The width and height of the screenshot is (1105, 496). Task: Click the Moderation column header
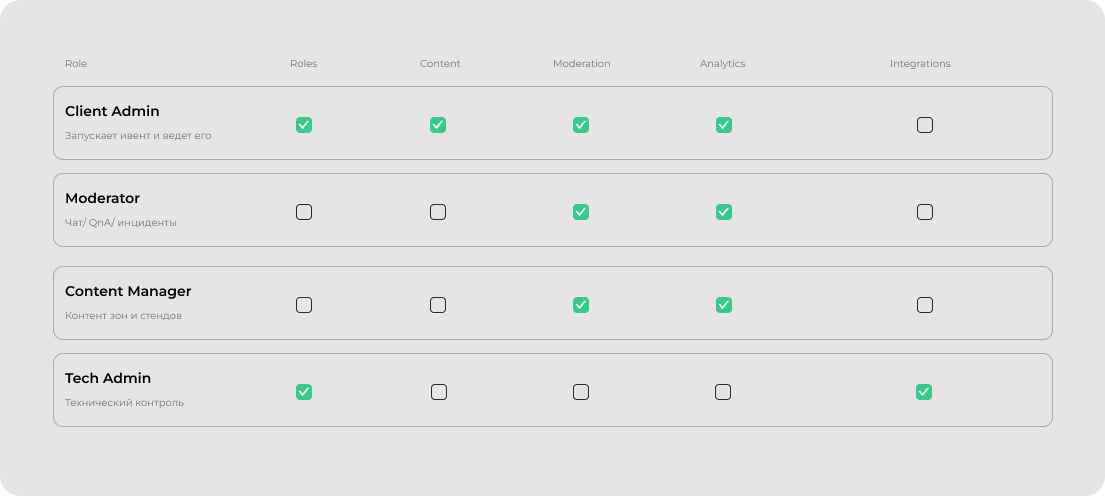(581, 64)
